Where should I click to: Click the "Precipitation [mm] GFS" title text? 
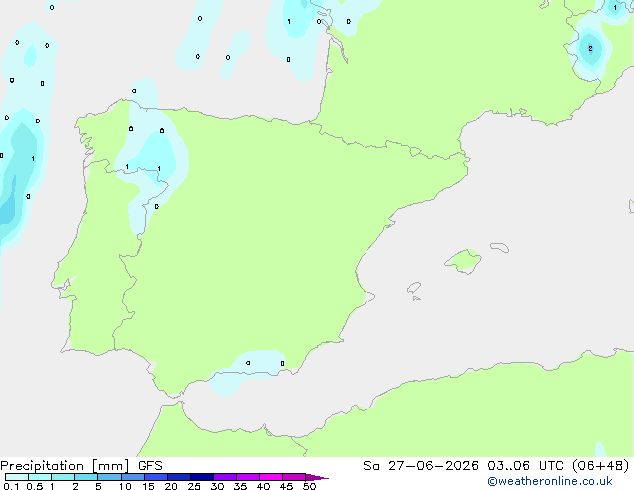click(81, 466)
